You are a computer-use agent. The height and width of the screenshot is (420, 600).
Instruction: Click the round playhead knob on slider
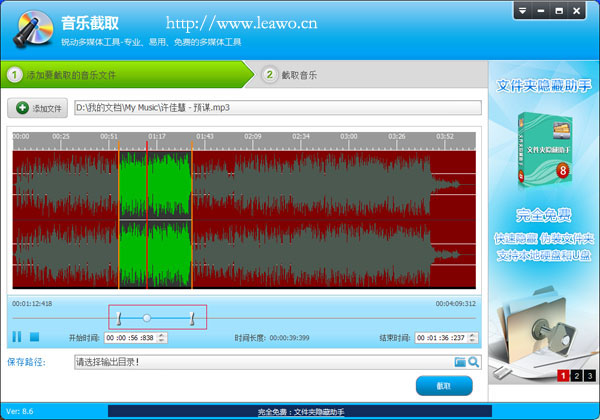[x=147, y=318]
